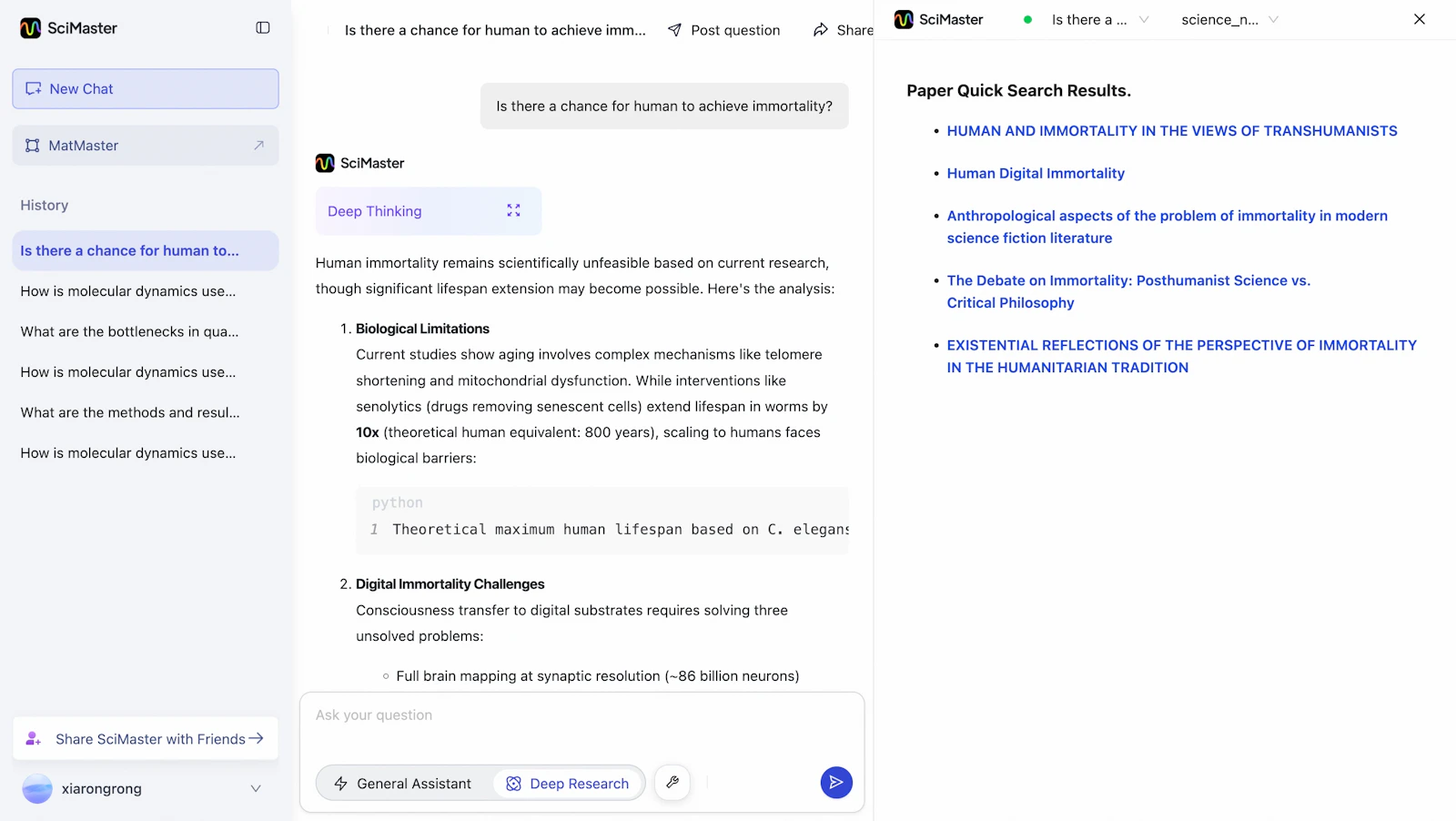1456x821 pixels.
Task: Click 'Biological Limitations' heading
Action: [422, 329]
